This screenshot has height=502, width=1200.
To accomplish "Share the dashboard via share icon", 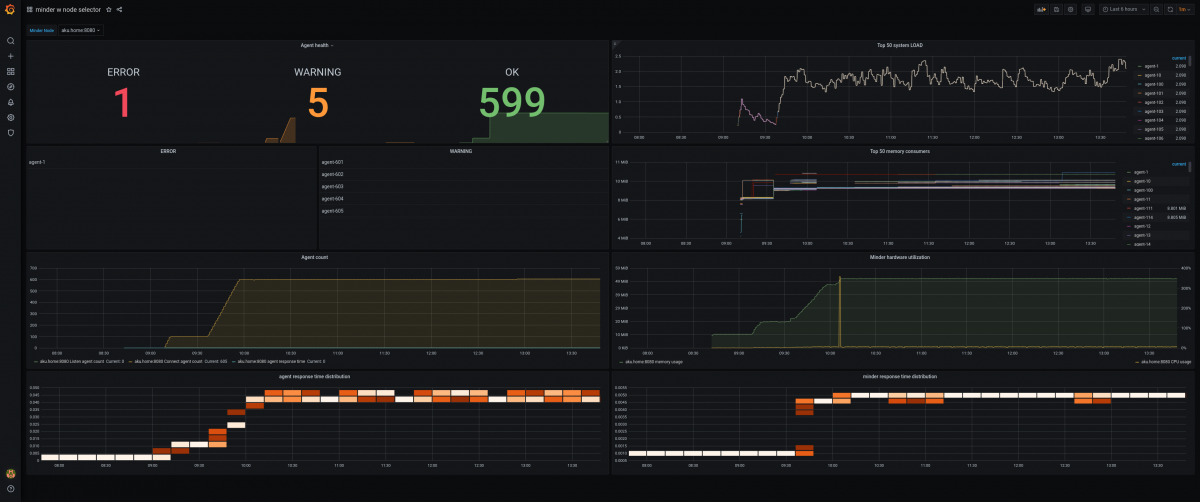I will tap(120, 9).
